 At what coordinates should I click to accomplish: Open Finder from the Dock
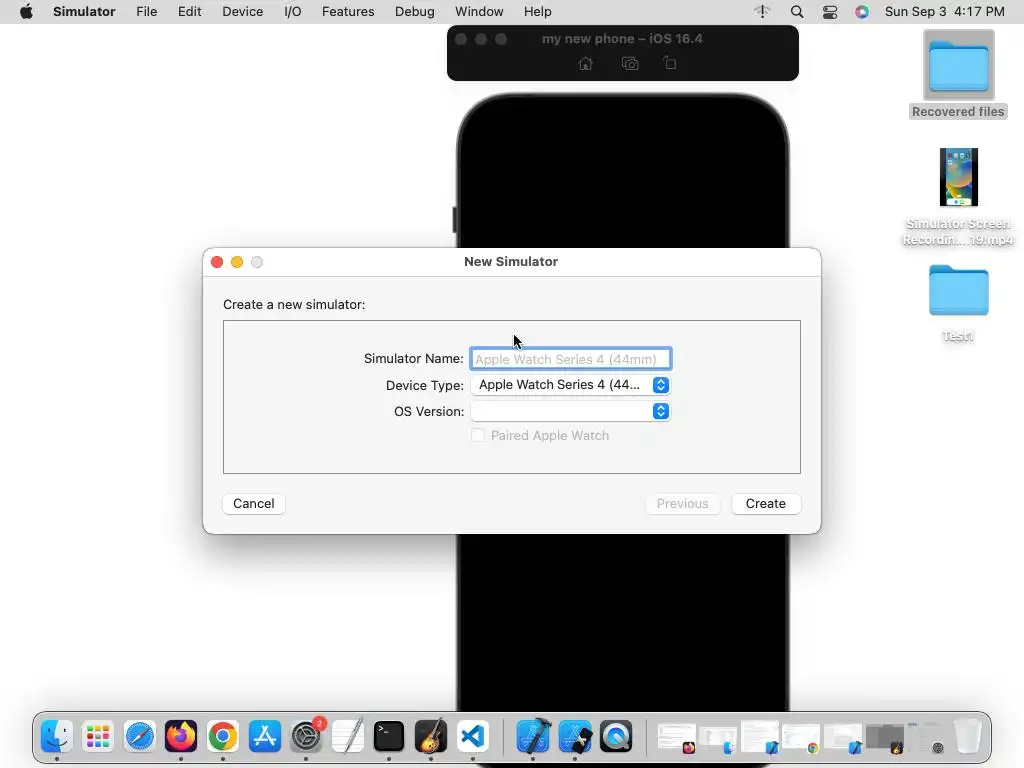click(x=57, y=737)
